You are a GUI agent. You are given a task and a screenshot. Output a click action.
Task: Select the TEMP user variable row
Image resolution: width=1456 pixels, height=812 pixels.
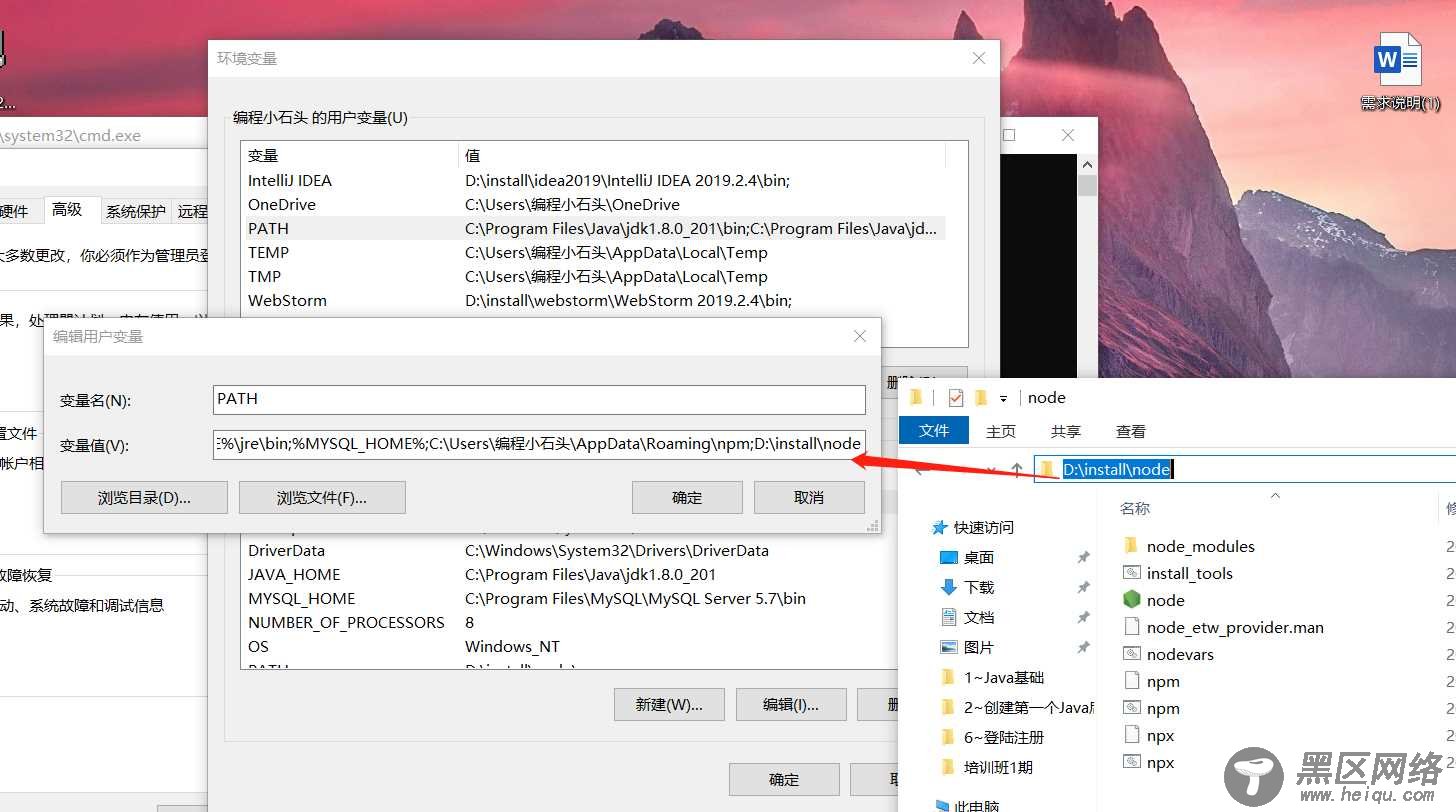594,252
